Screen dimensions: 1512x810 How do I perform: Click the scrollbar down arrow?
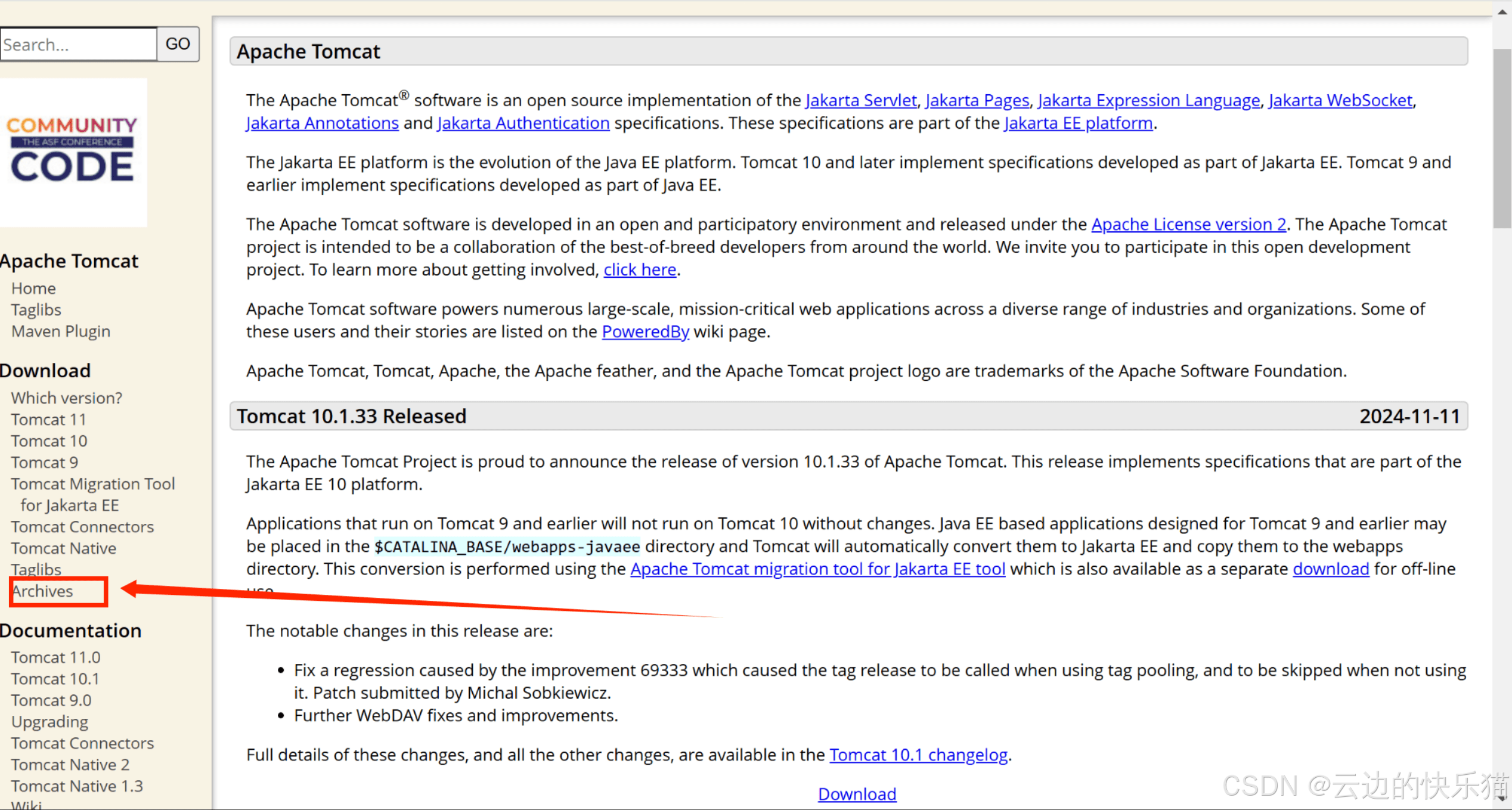click(1502, 797)
